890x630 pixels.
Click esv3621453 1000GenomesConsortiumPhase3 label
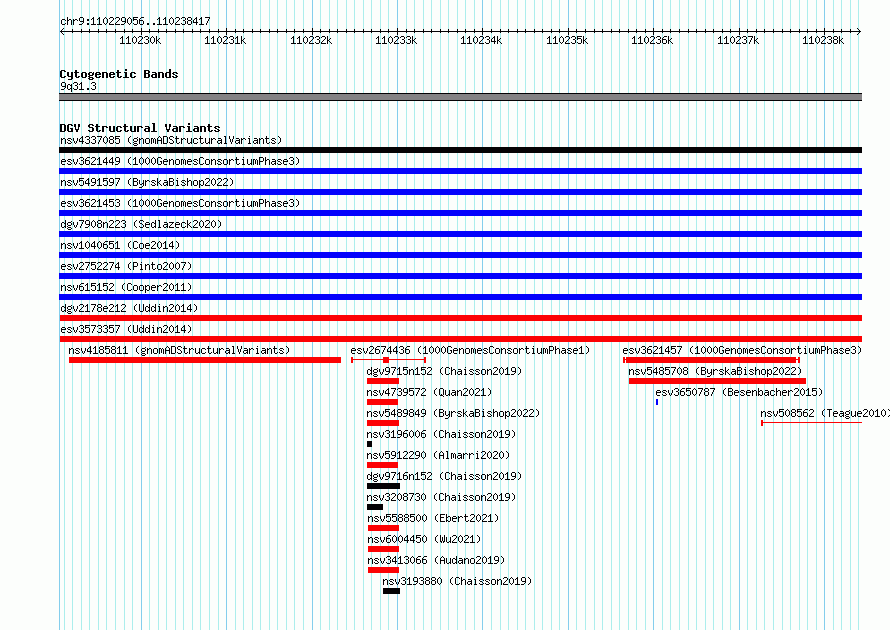180,203
